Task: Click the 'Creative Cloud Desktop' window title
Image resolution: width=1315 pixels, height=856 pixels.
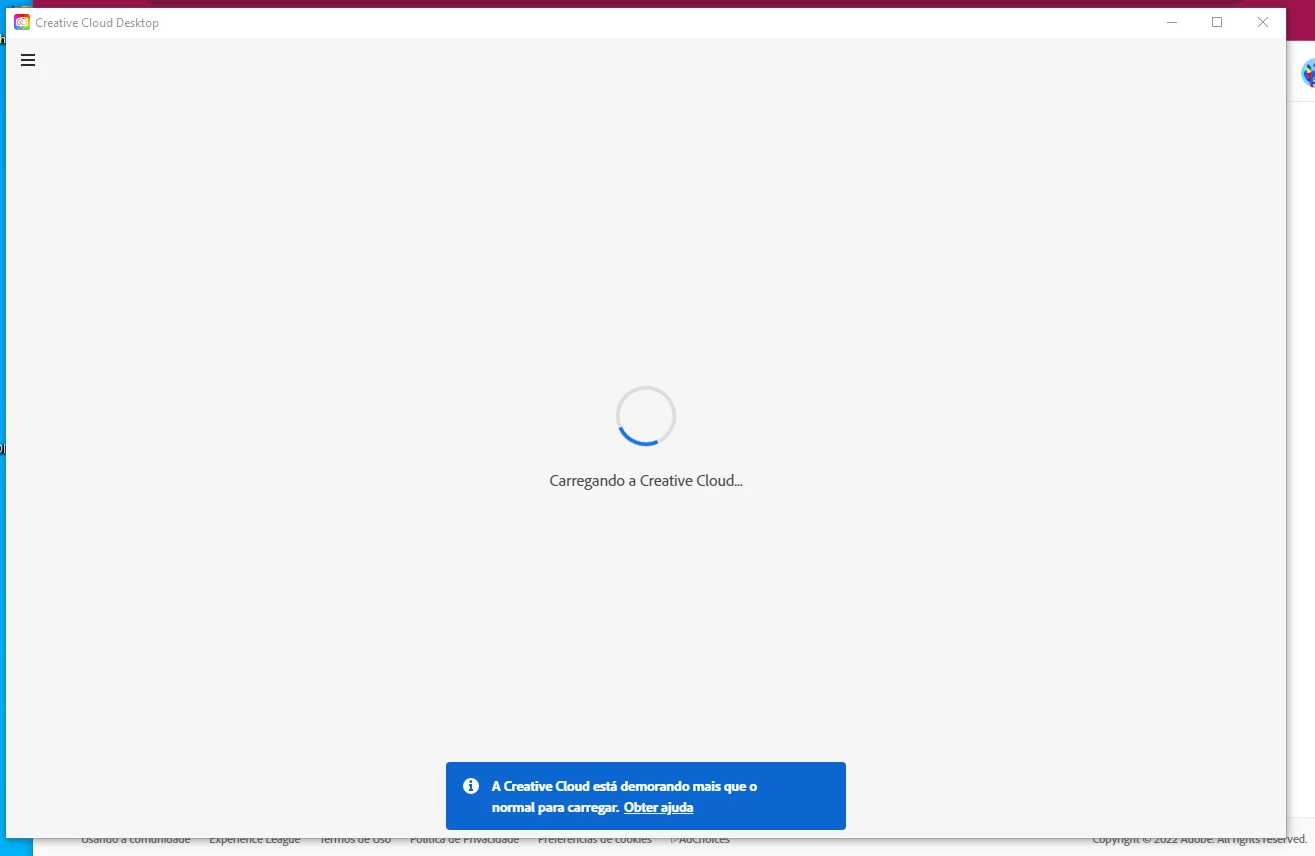Action: [x=97, y=23]
